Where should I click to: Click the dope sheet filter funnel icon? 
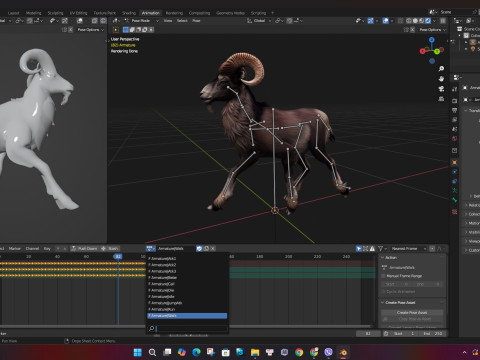tap(380, 249)
